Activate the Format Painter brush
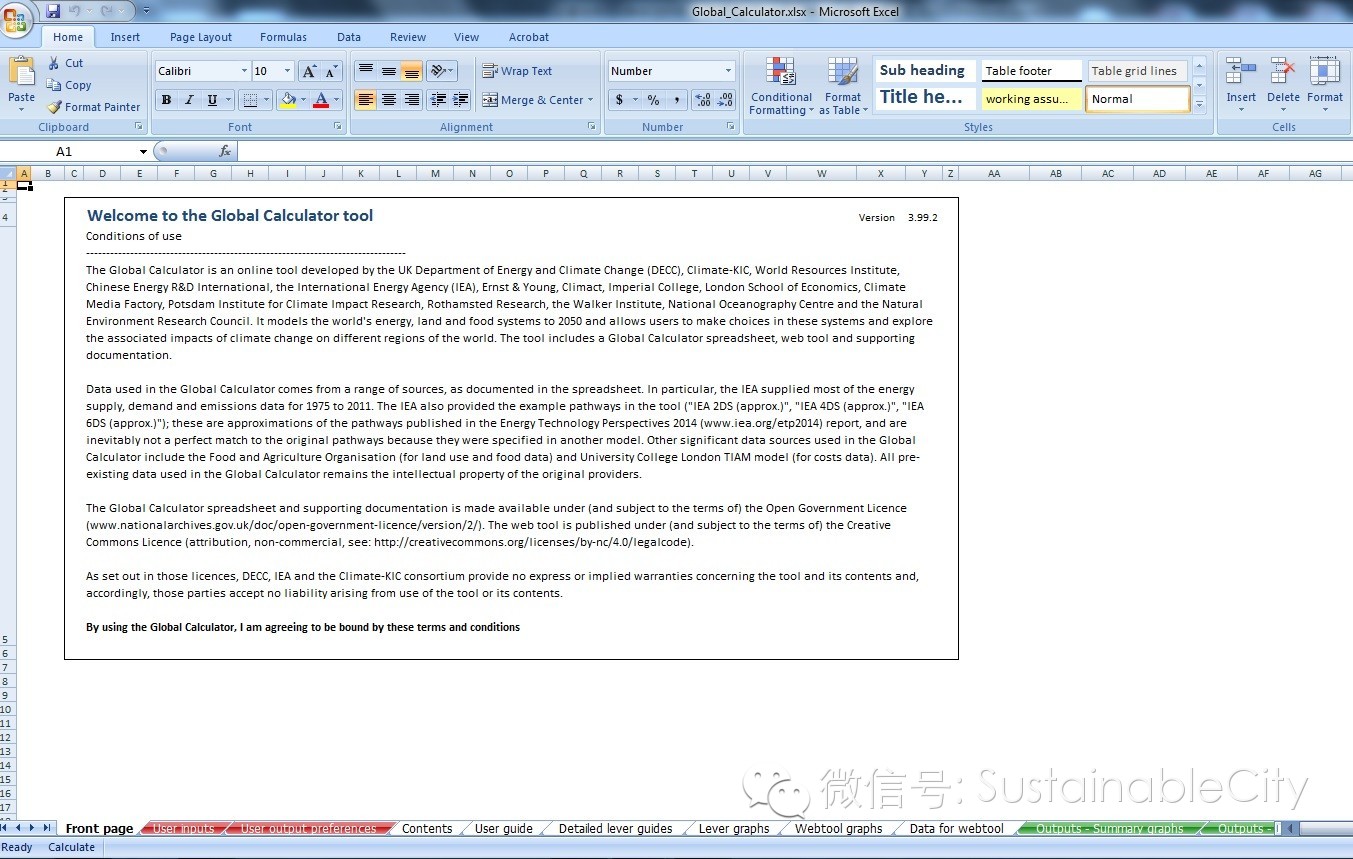Screen dimensions: 1353x859 click(54, 107)
